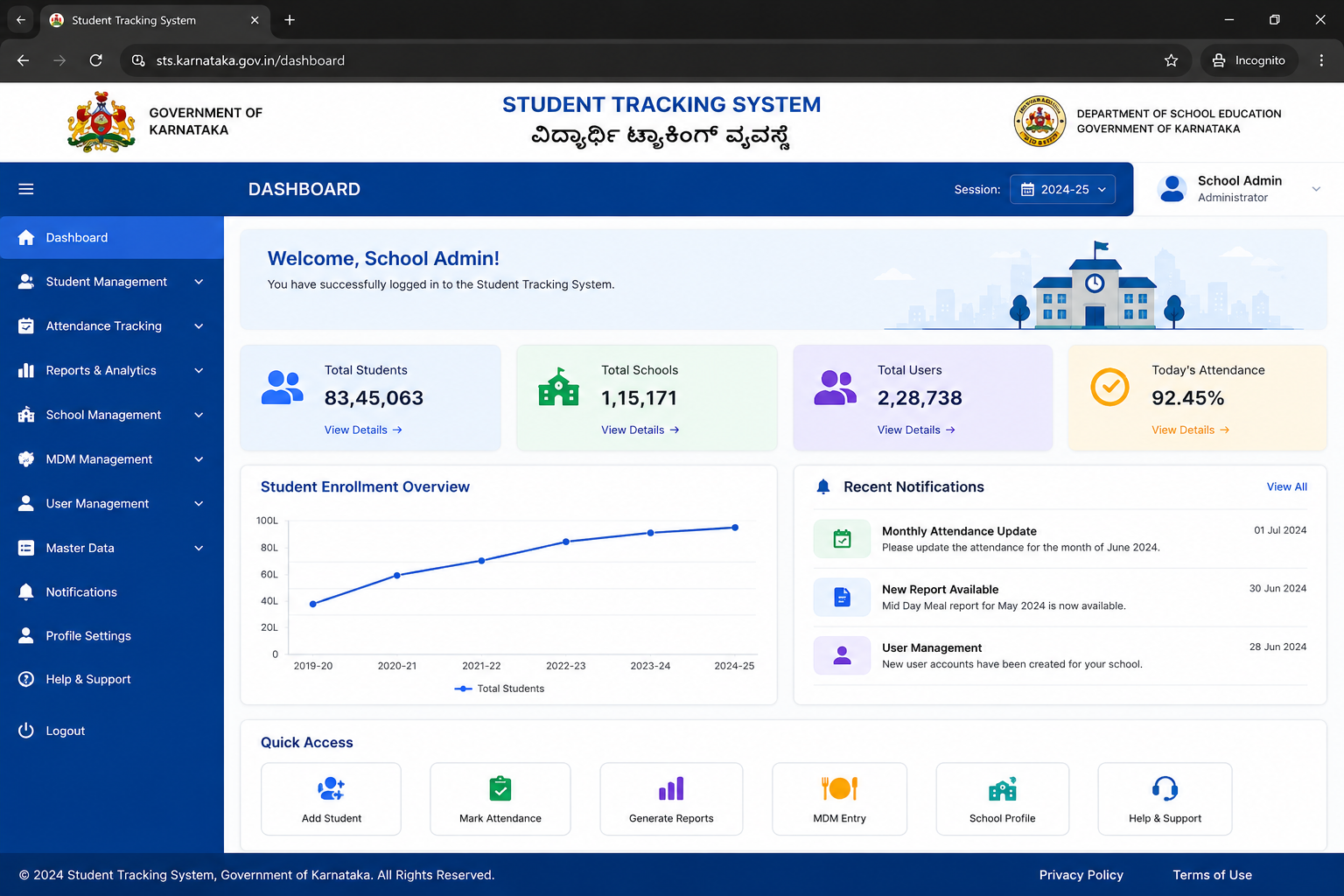Viewport: 1344px width, 896px height.
Task: Select the Generate Reports chart icon
Action: coord(671,788)
